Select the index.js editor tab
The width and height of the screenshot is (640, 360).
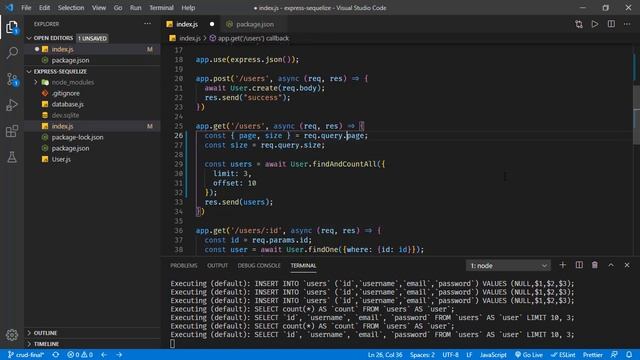(191, 24)
